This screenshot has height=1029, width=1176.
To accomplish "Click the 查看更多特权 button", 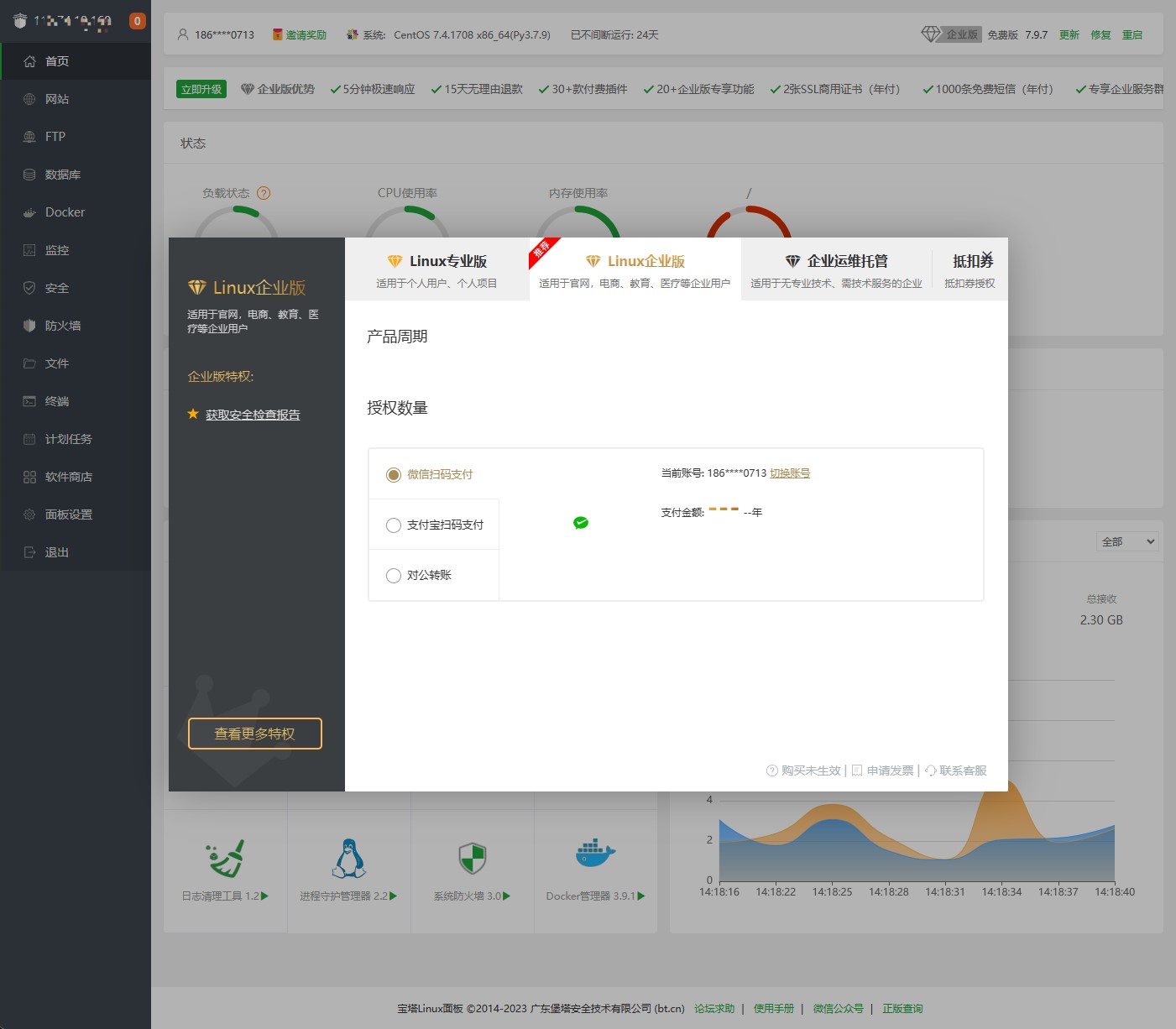I will (255, 734).
